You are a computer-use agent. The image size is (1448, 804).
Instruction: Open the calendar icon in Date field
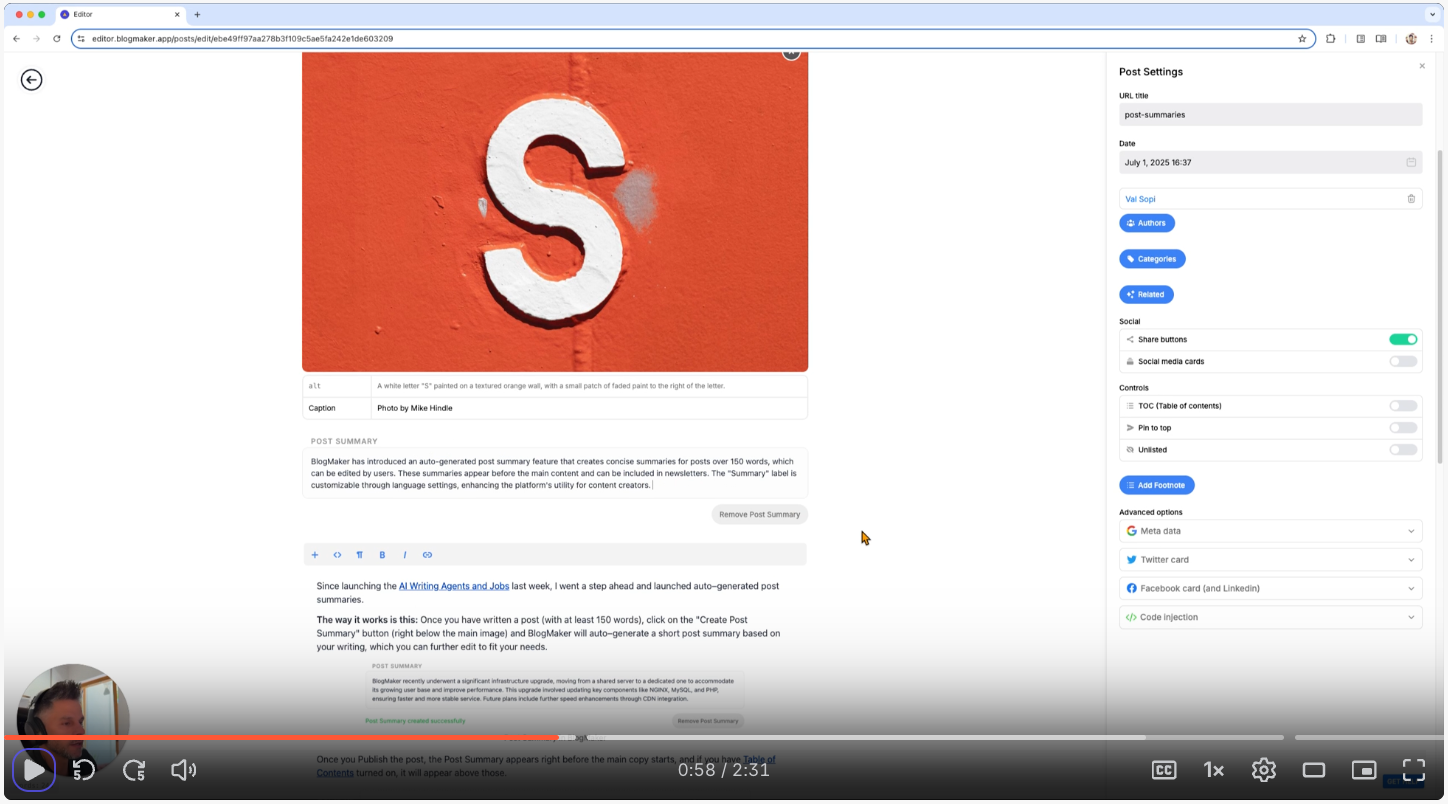point(1411,162)
